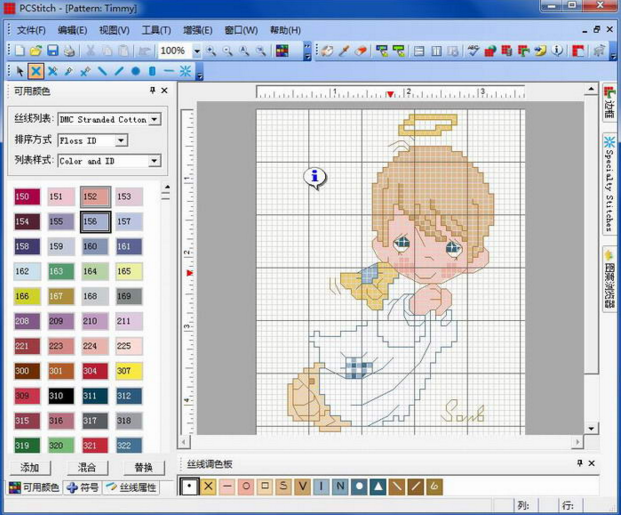Open the 排序方式 Floss ID dropdown

click(121, 140)
